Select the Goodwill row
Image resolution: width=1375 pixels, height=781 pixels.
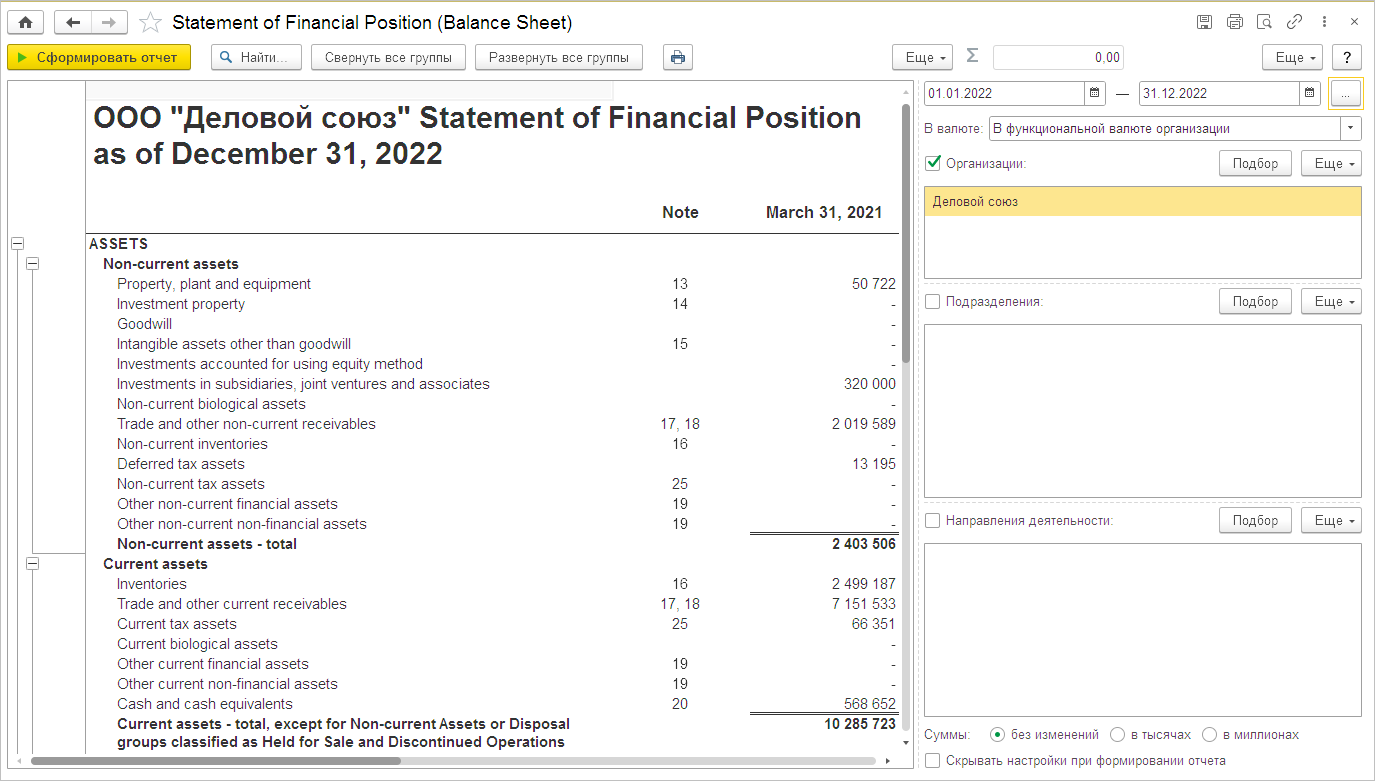point(491,324)
